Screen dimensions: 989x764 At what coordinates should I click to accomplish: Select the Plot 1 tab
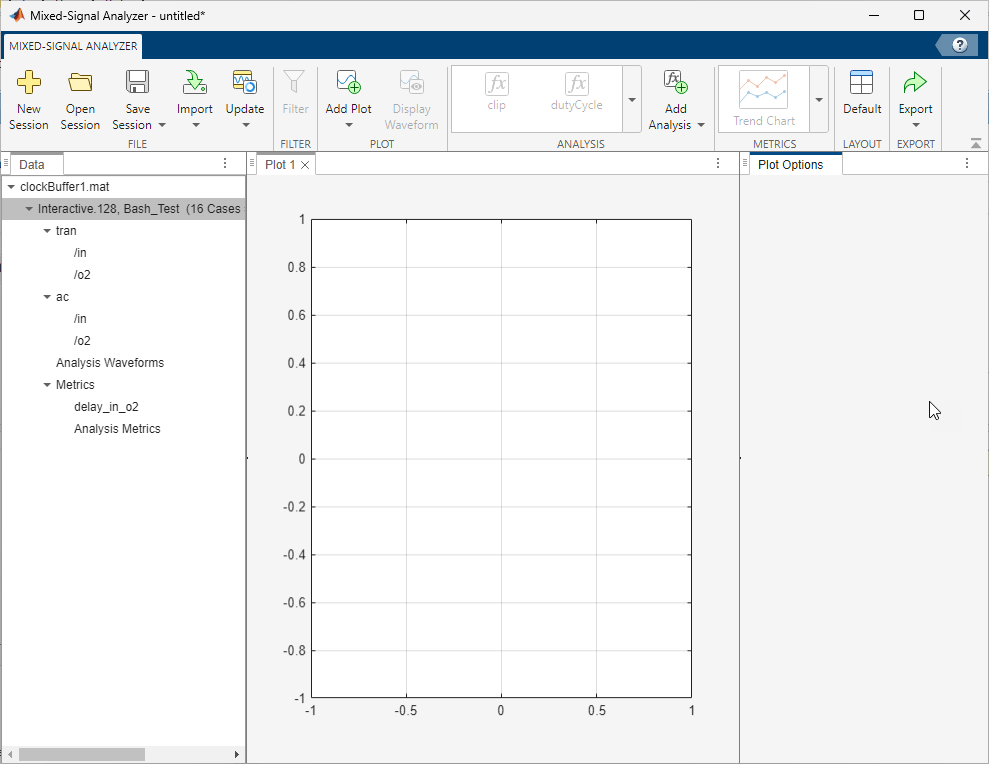pyautogui.click(x=279, y=165)
